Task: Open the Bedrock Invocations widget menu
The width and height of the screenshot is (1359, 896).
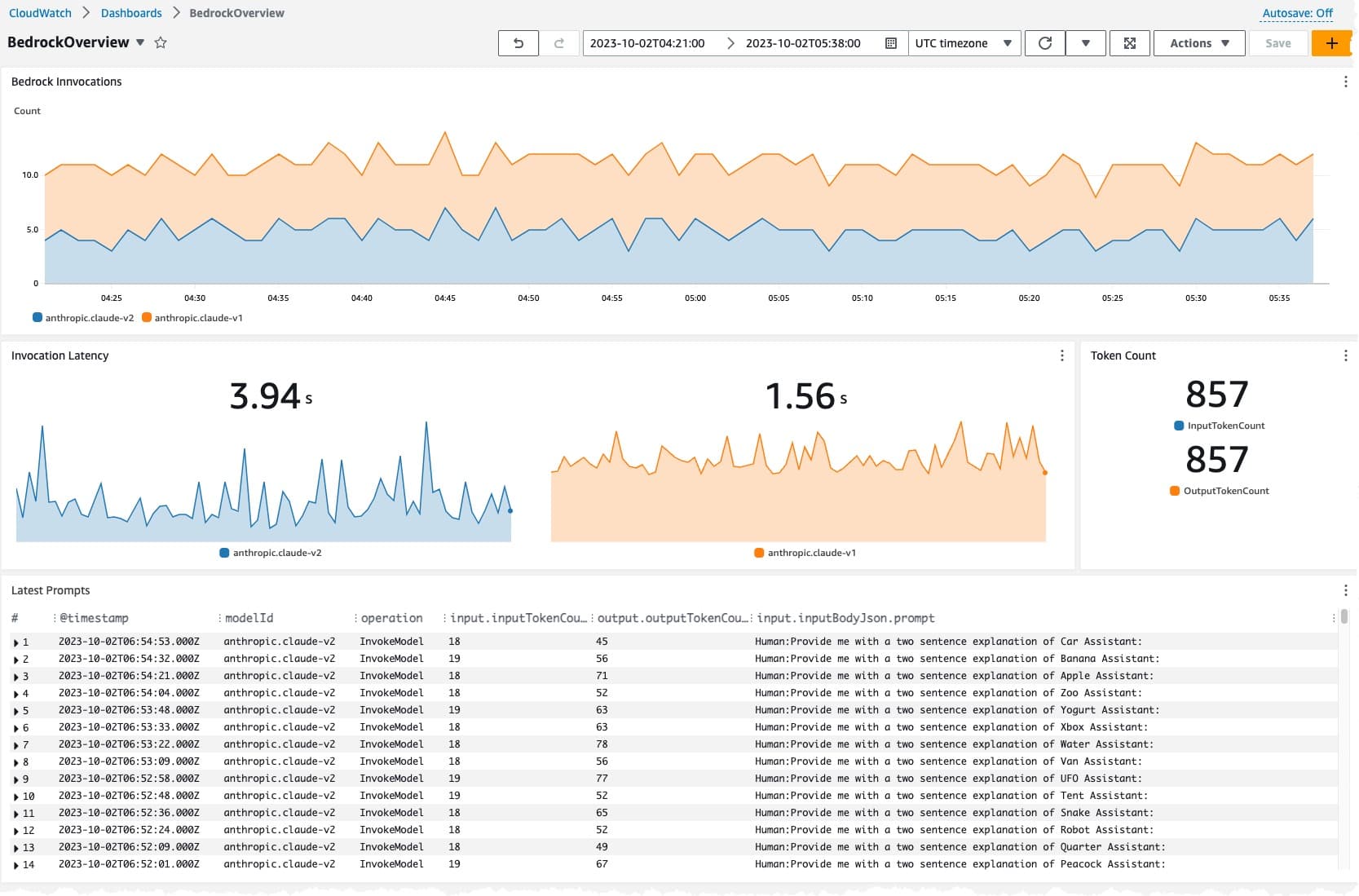Action: tap(1345, 82)
